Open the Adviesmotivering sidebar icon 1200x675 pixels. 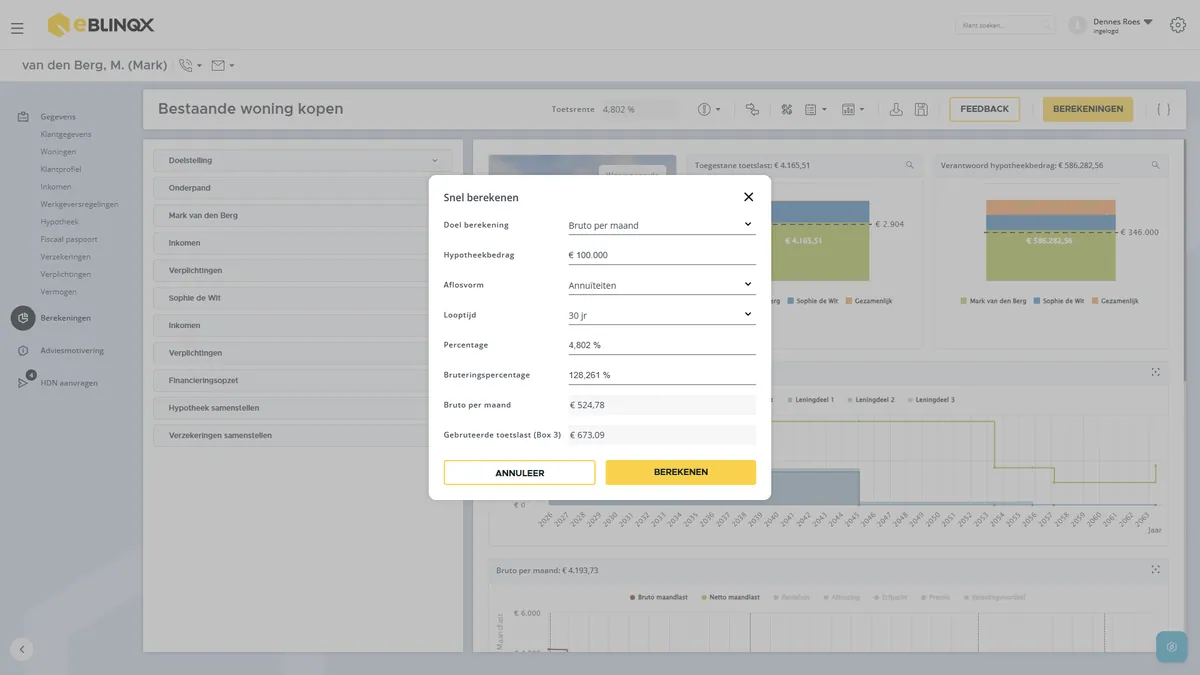pyautogui.click(x=23, y=351)
